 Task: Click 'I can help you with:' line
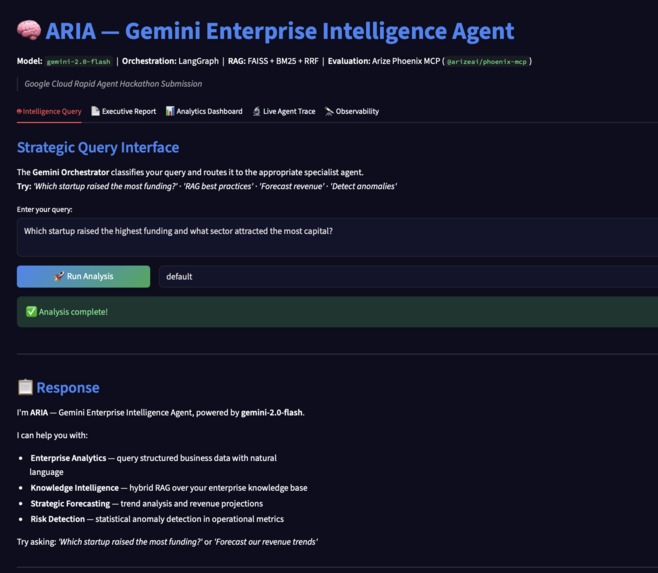(x=52, y=435)
